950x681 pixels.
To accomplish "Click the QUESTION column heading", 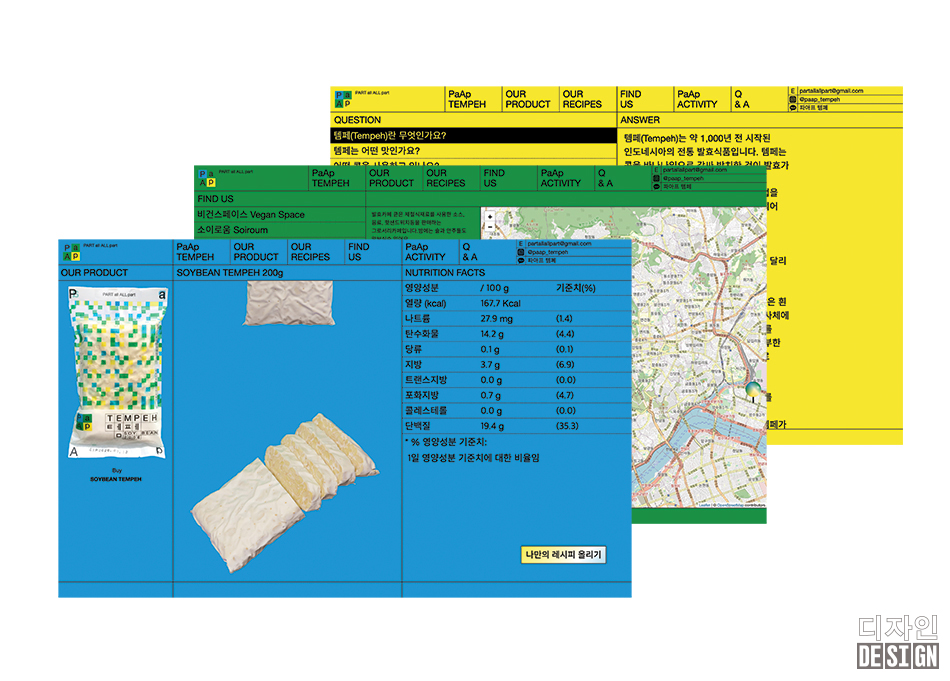I will pos(357,120).
